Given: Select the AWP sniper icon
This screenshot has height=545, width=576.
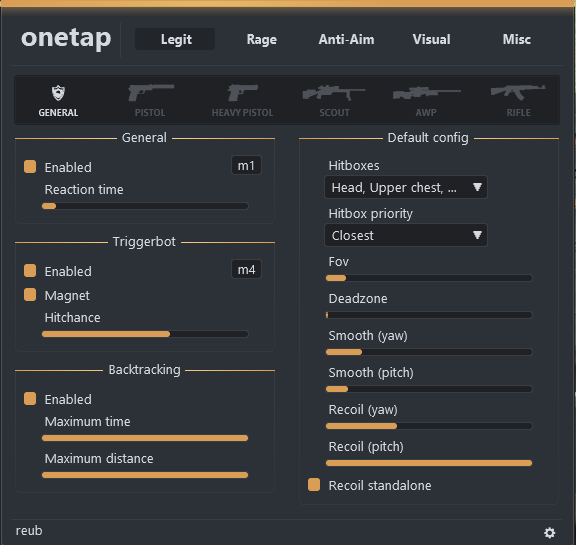Looking at the screenshot, I should point(426,93).
